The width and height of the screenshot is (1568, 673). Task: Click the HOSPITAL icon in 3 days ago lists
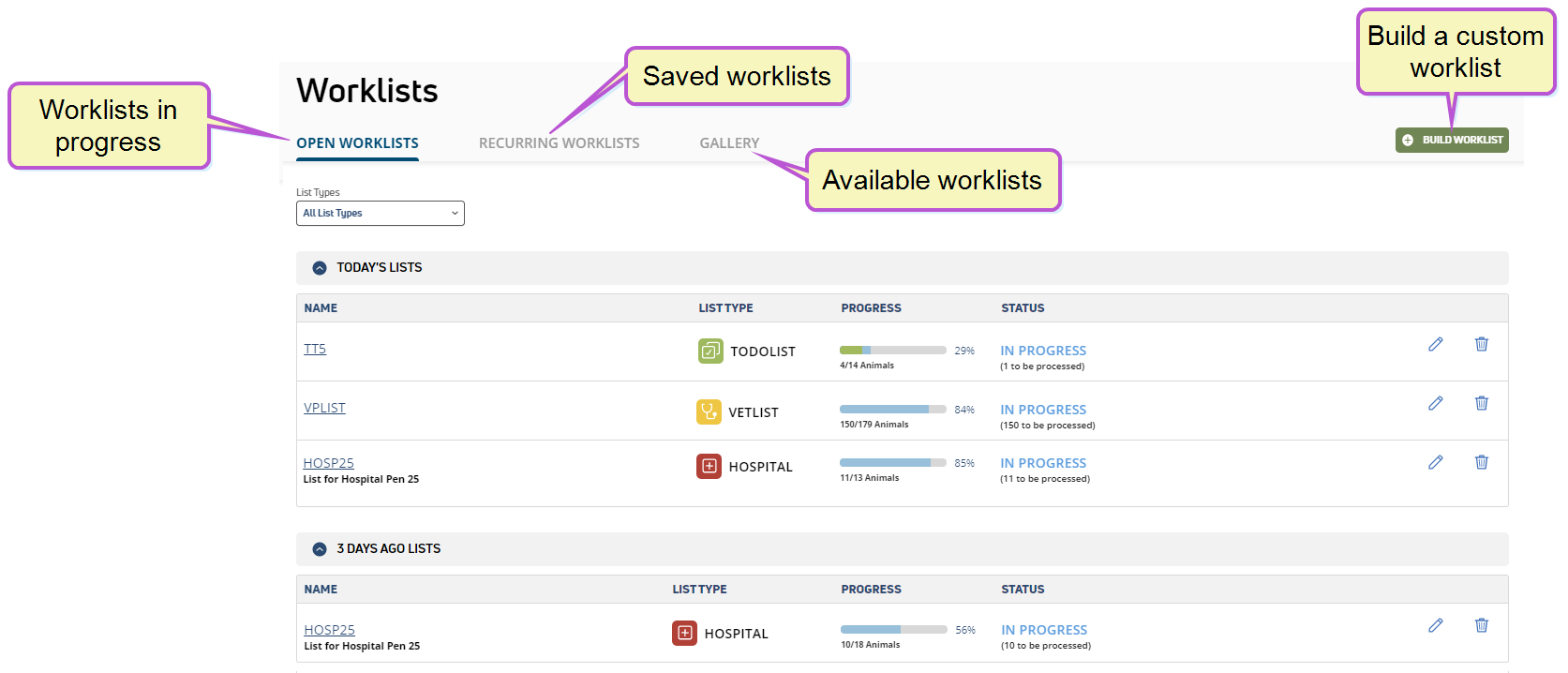coord(684,633)
